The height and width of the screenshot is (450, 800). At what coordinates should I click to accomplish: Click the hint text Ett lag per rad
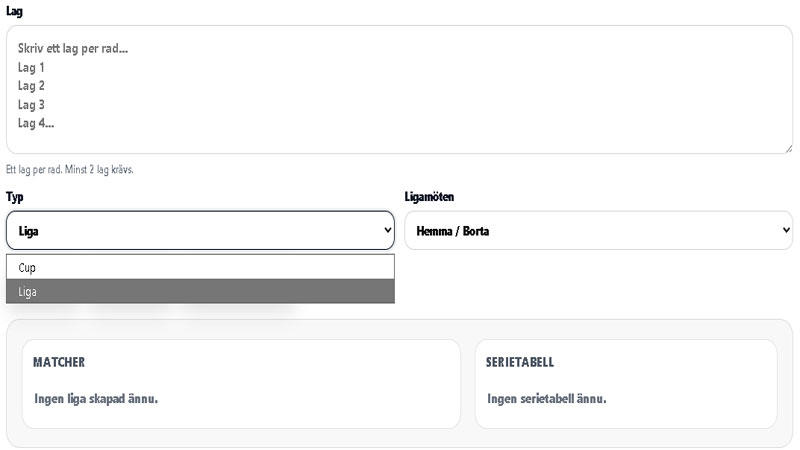click(70, 170)
